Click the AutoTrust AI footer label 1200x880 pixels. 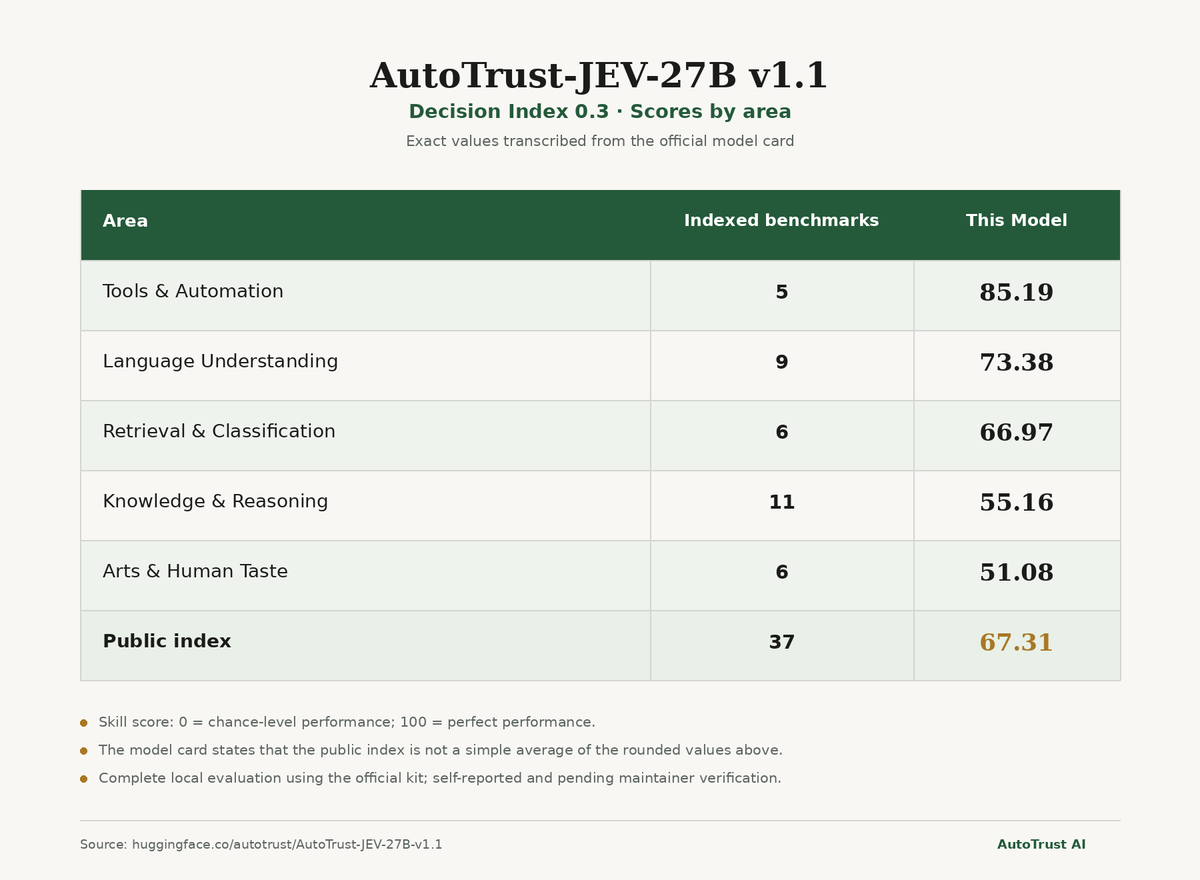point(1041,845)
